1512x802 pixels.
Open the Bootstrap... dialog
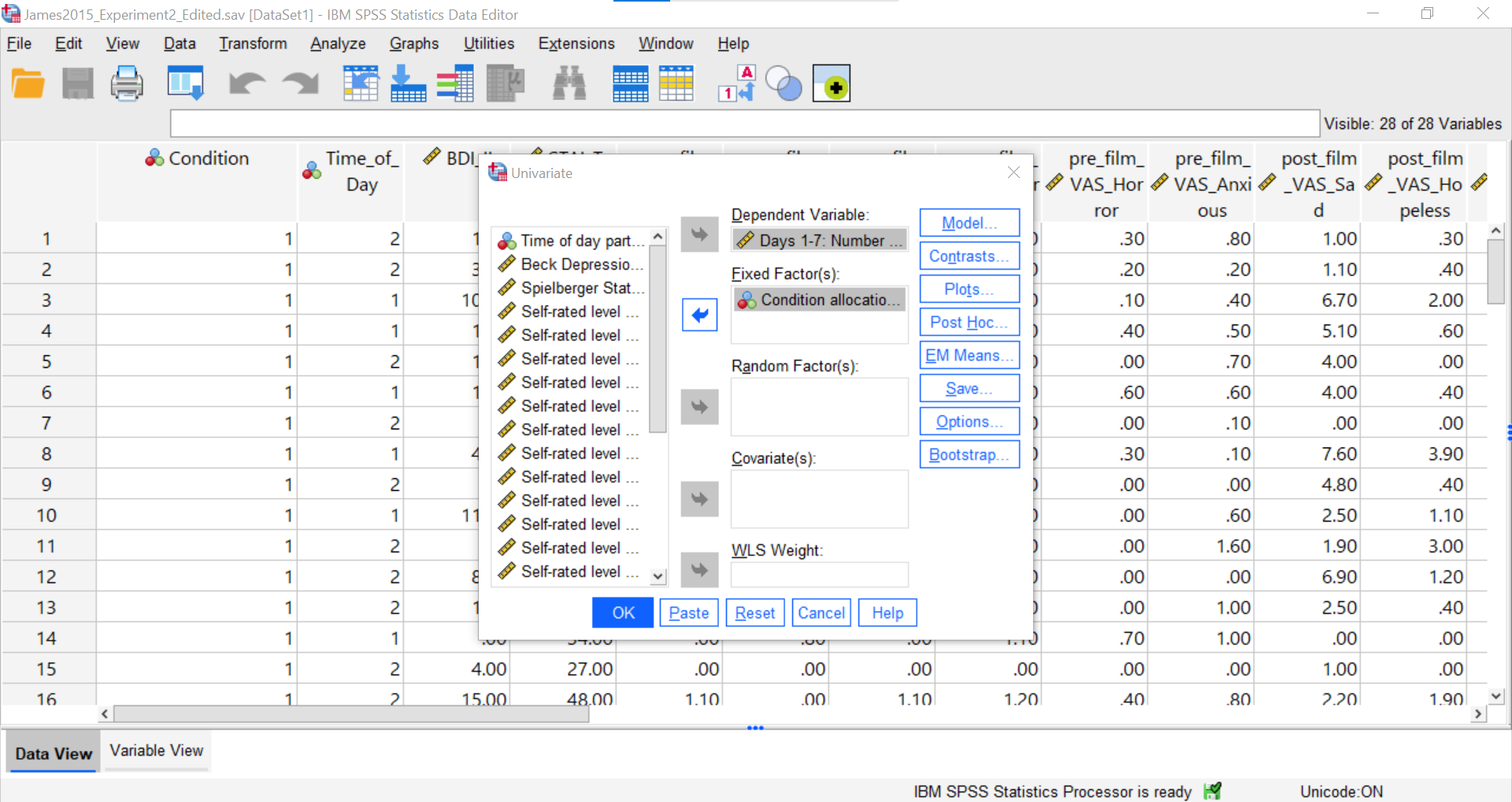tap(969, 455)
